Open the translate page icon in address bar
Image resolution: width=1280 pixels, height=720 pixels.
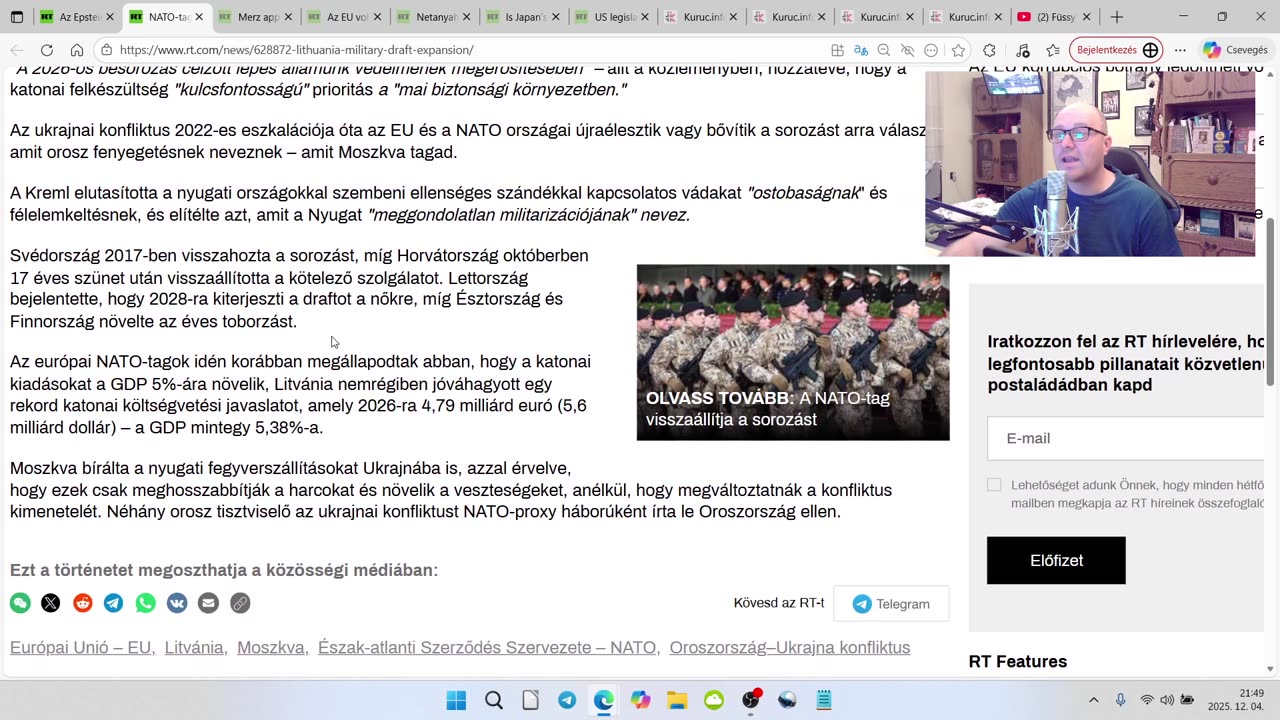861,50
